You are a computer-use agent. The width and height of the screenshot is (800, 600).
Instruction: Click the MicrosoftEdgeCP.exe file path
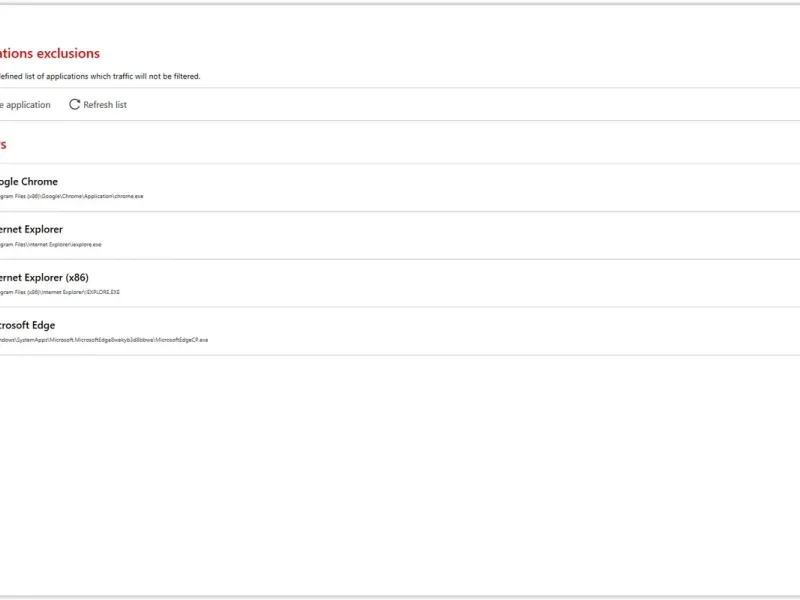click(104, 340)
